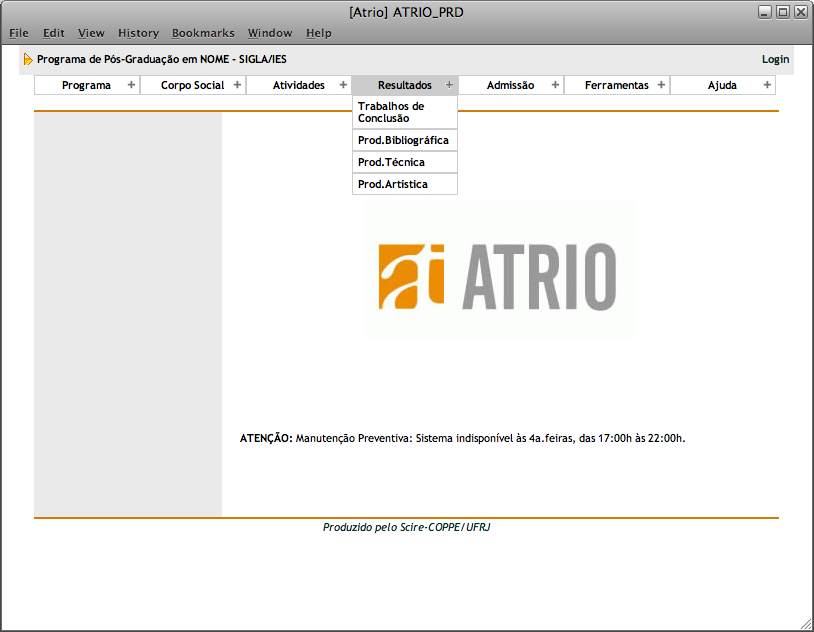
Task: Click the ATRIO logo image
Action: click(x=498, y=275)
